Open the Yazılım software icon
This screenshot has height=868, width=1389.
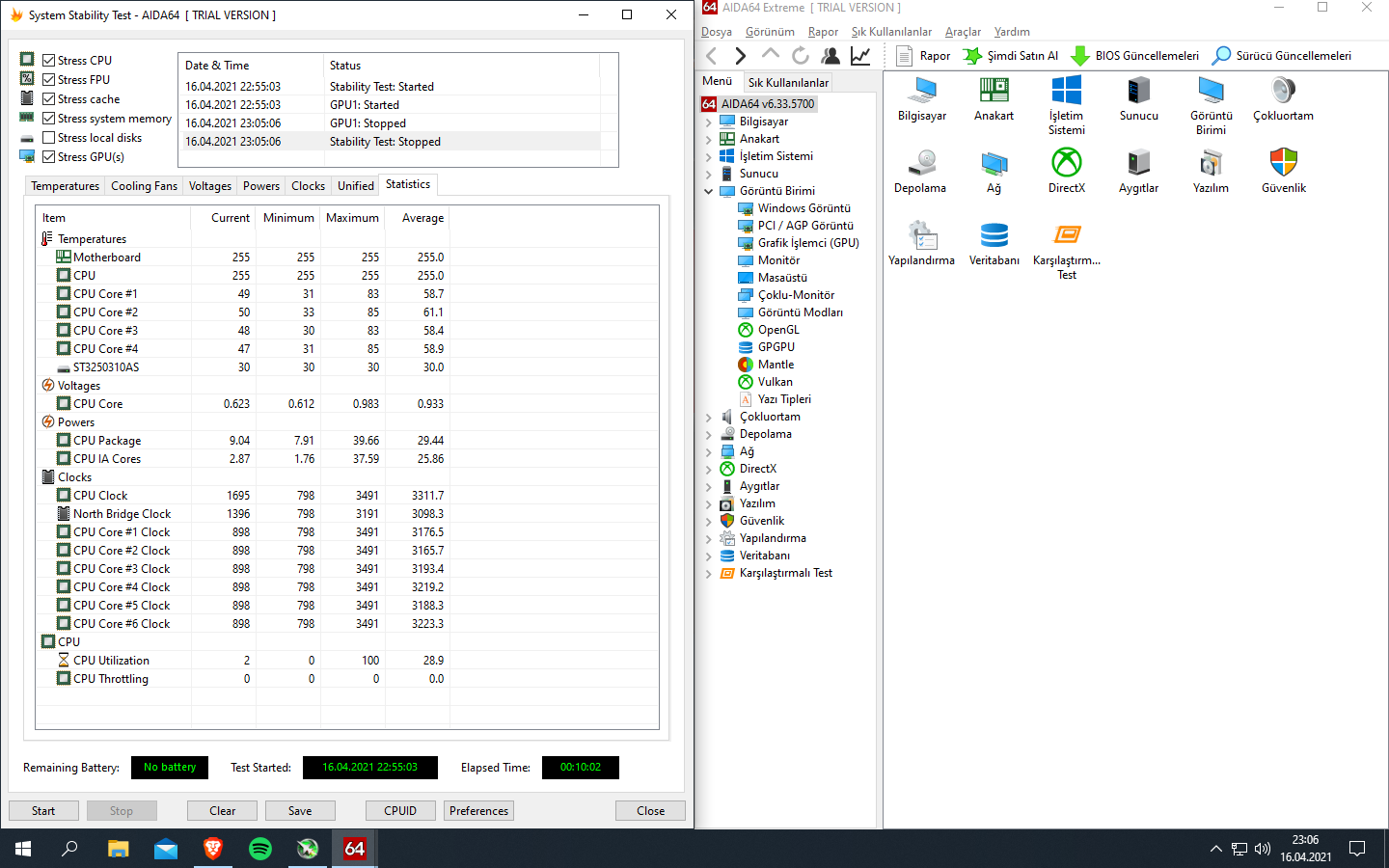coord(1211,171)
